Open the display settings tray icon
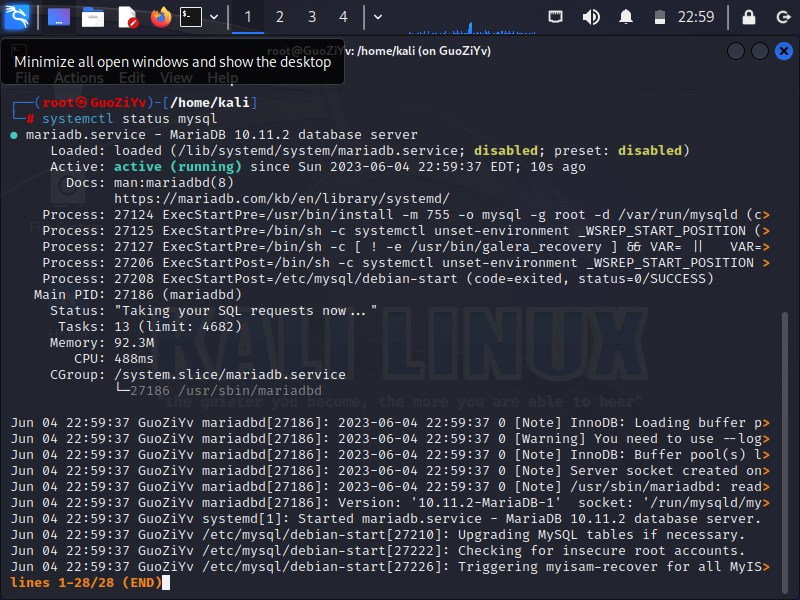Viewport: 800px width, 600px height. point(556,17)
